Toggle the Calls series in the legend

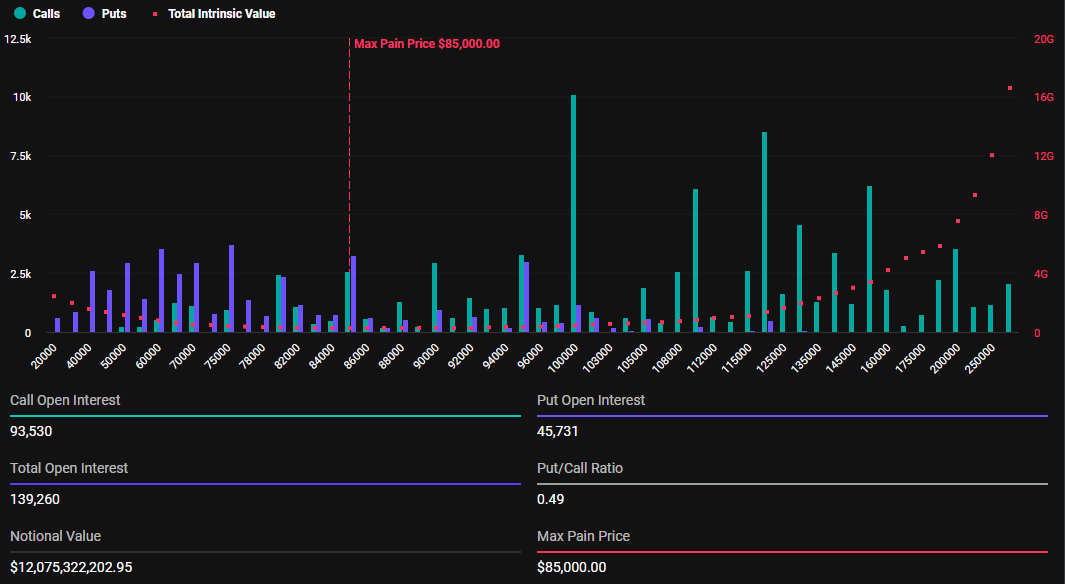[46, 14]
